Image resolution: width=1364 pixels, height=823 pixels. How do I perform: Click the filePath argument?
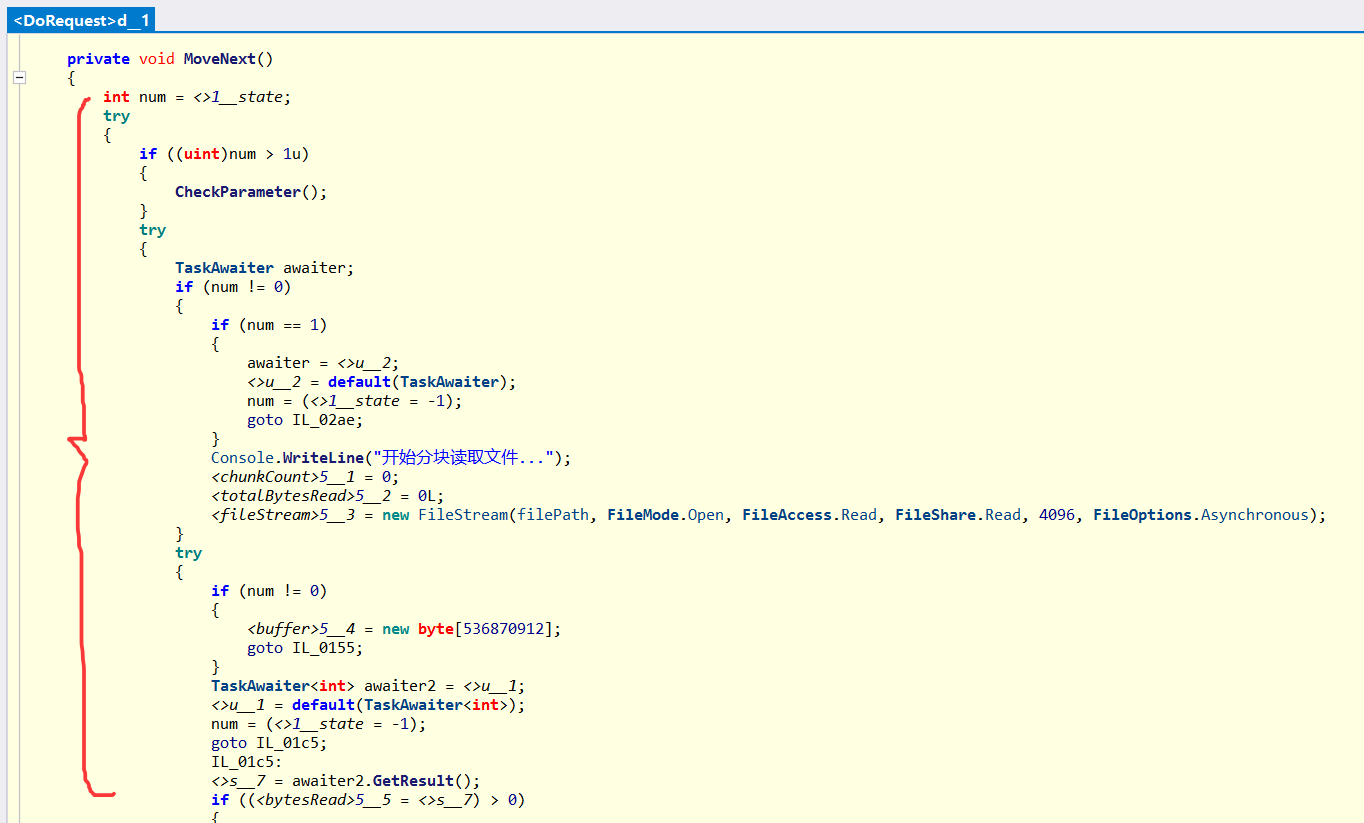(552, 515)
